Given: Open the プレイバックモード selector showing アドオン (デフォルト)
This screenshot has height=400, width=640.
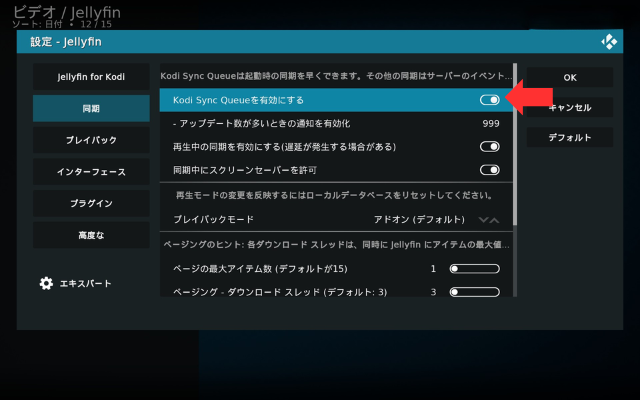Looking at the screenshot, I should tap(418, 219).
